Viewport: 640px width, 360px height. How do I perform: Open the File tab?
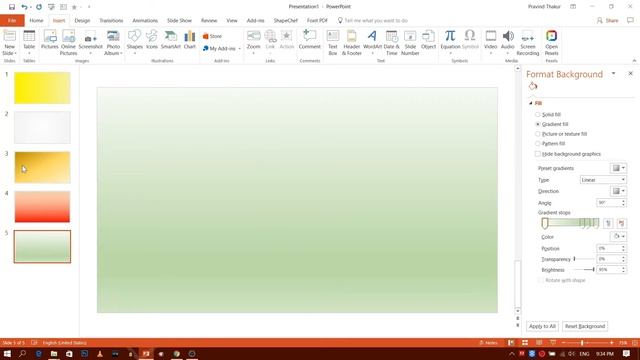12,20
